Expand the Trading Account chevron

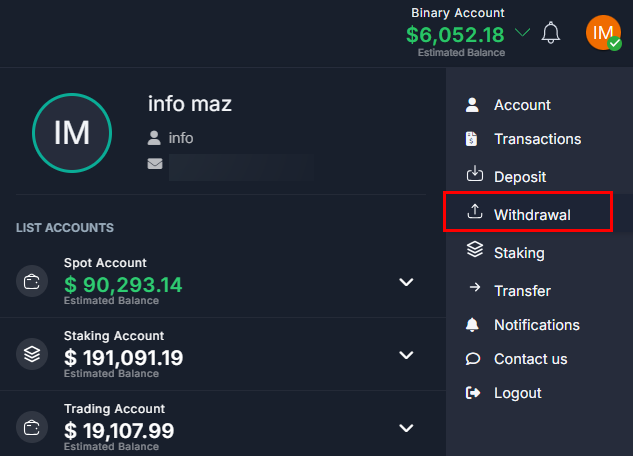[406, 428]
